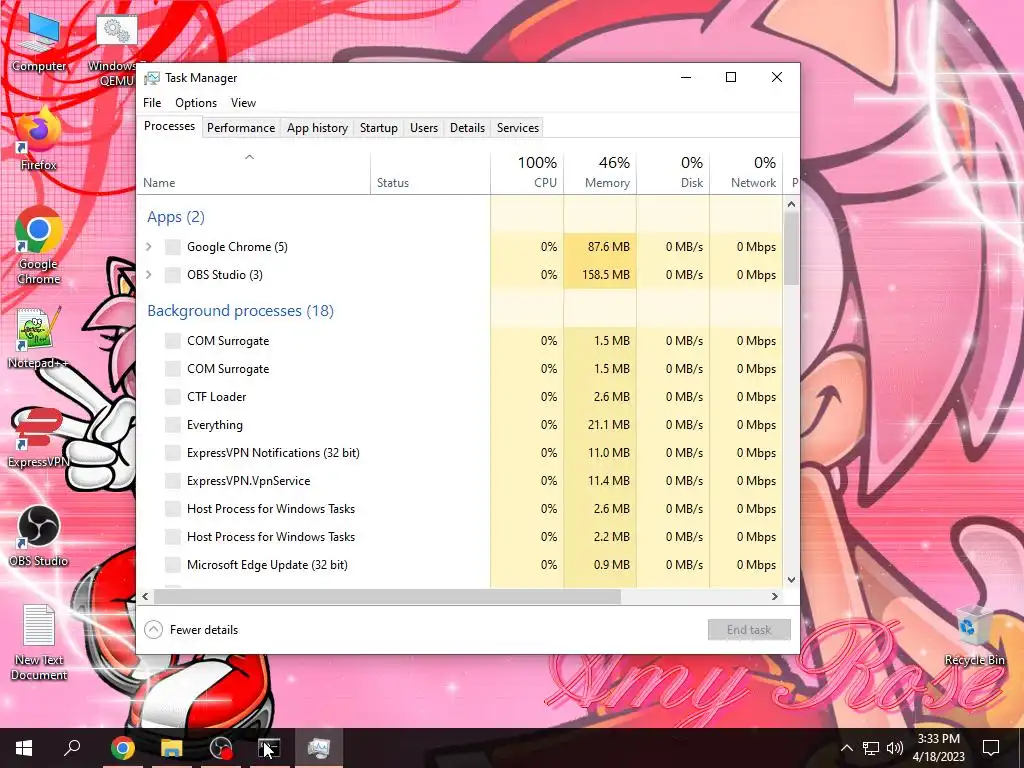Screen dimensions: 1024x768
Task: Switch to the Startup tab
Action: 379,128
